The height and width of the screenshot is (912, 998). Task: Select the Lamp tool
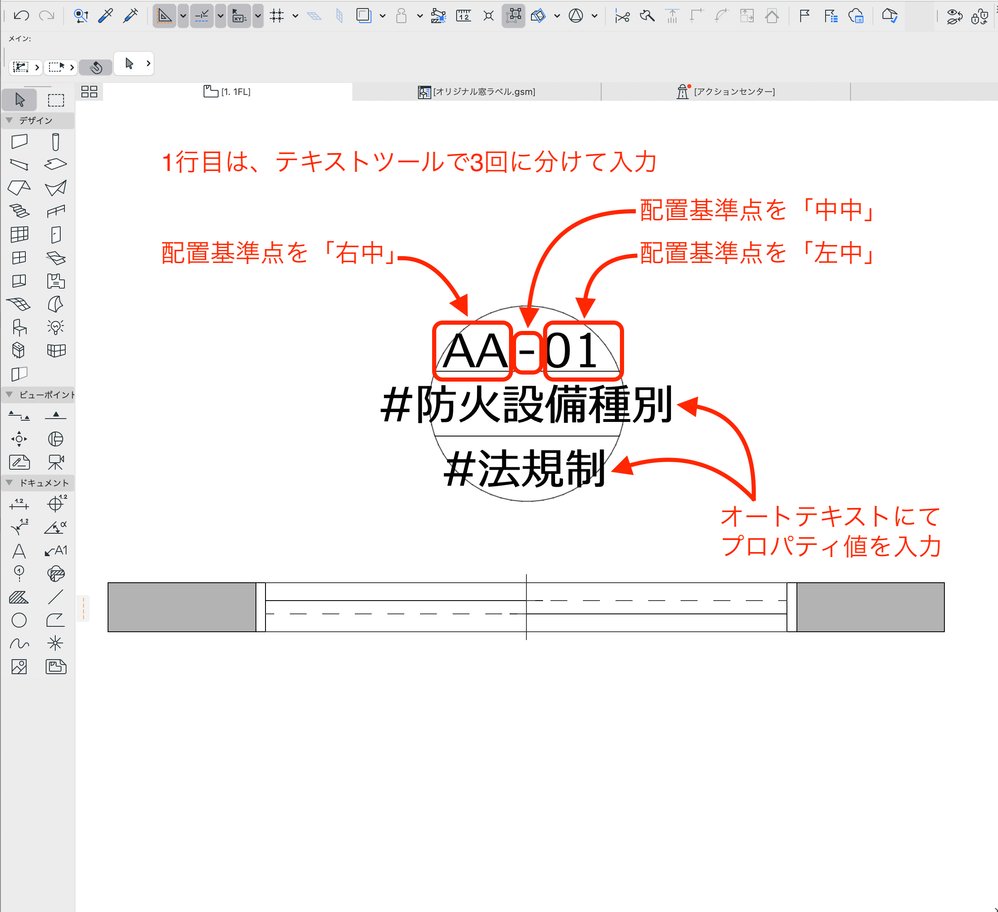56,327
